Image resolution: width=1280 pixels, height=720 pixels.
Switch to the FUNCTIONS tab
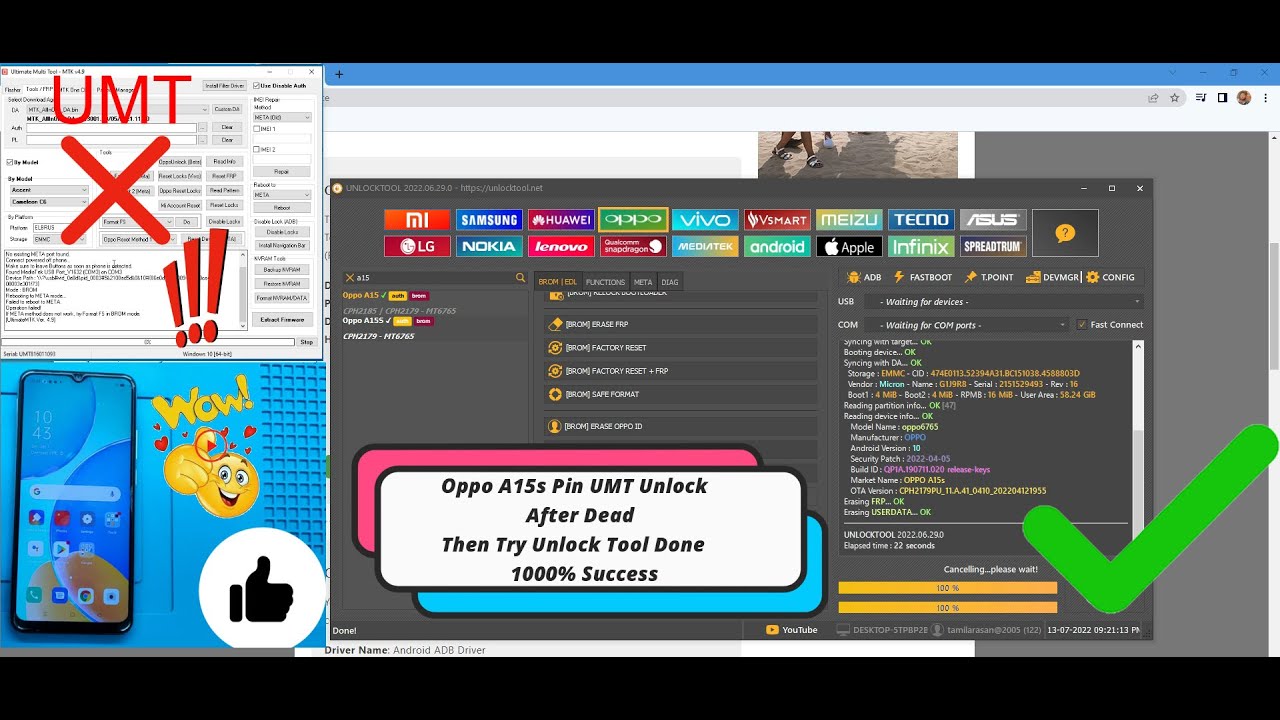tap(605, 282)
